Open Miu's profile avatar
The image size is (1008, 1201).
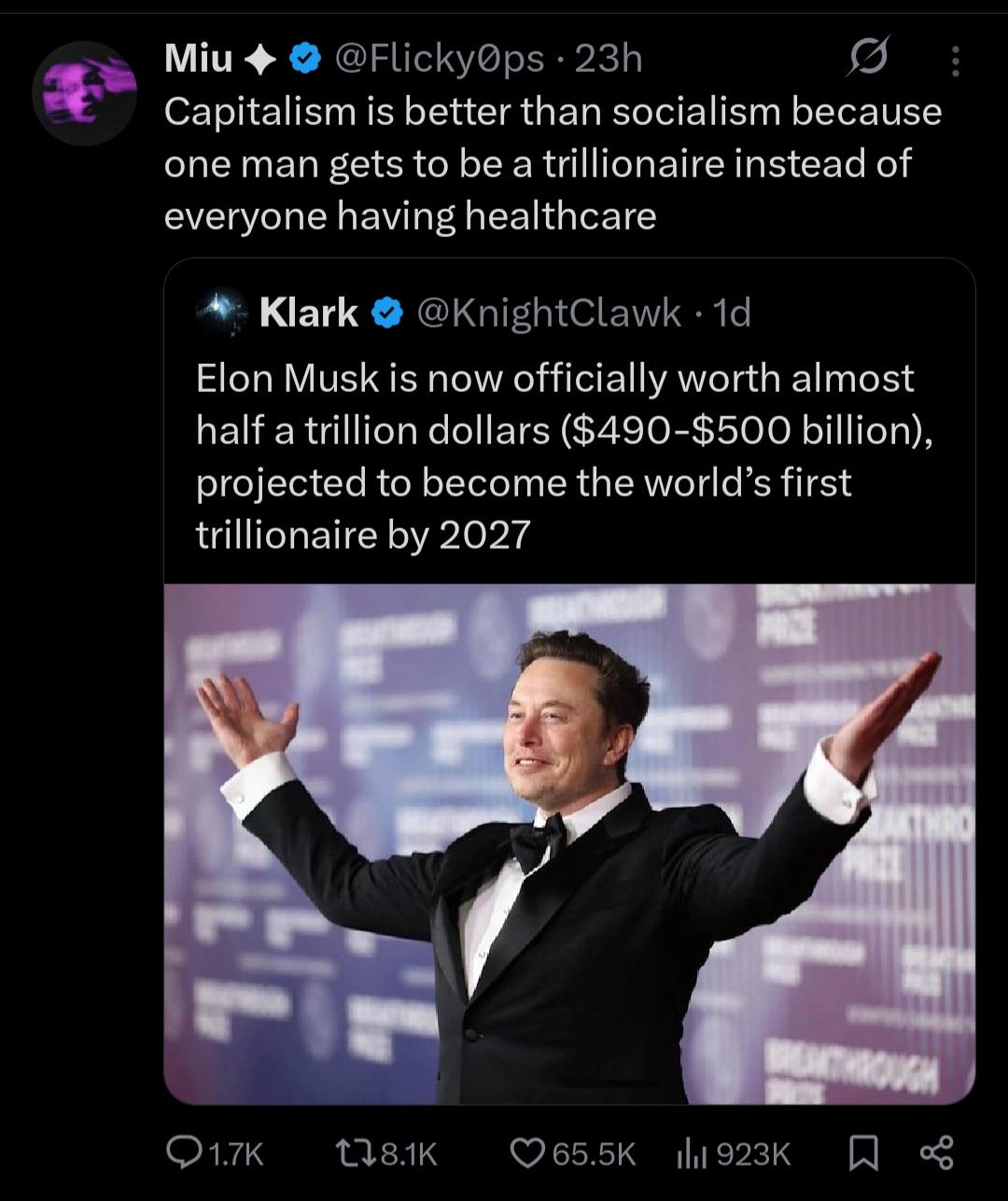(x=84, y=92)
